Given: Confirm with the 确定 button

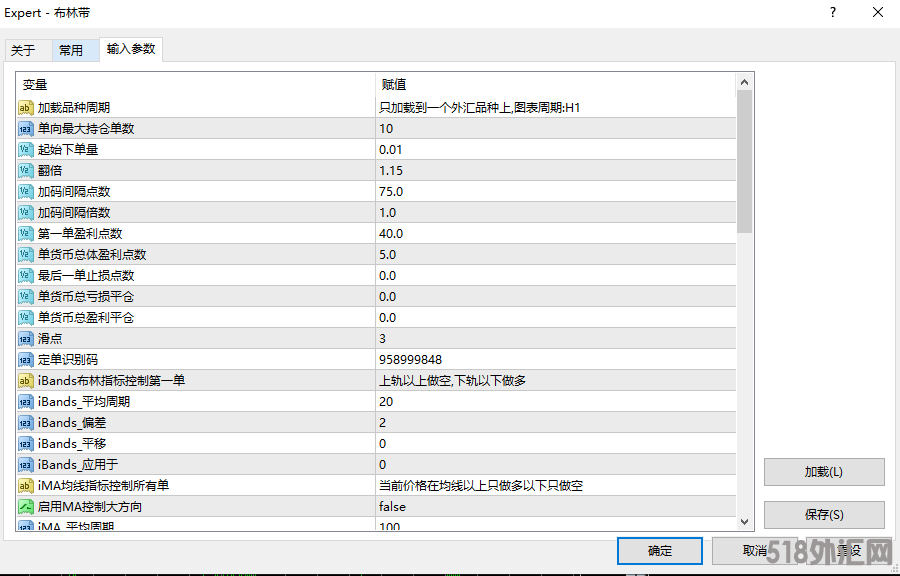Looking at the screenshot, I should 660,551.
